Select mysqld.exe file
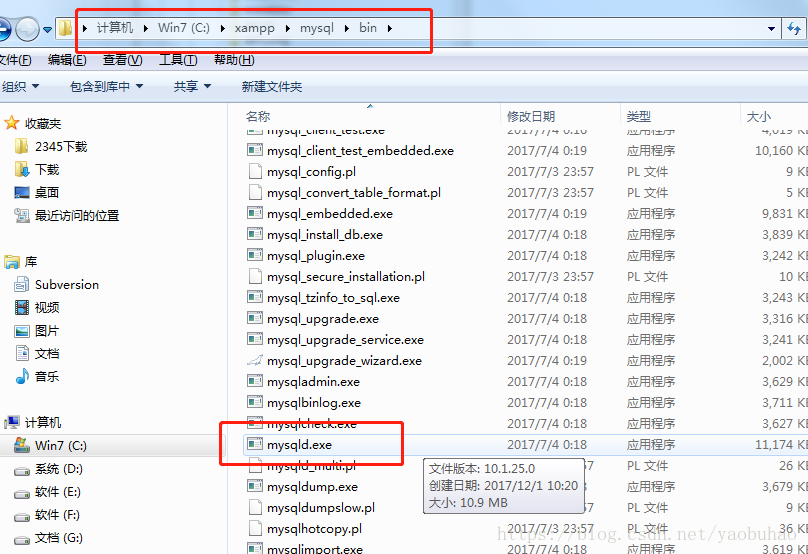Viewport: 808px width, 554px height. click(x=299, y=445)
